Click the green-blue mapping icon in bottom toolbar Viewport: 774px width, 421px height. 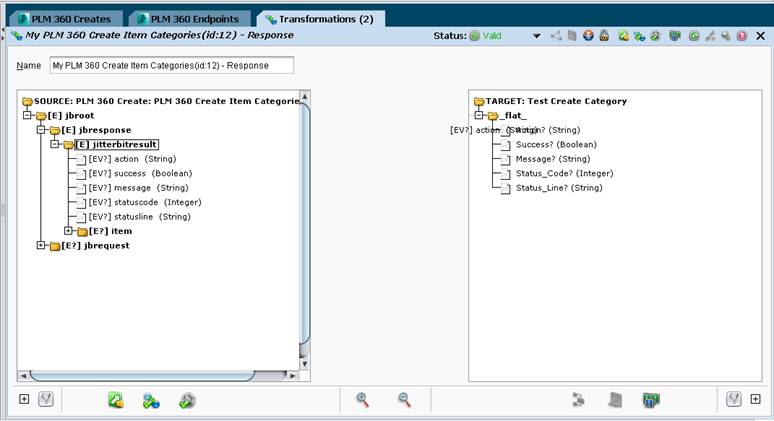click(x=151, y=400)
